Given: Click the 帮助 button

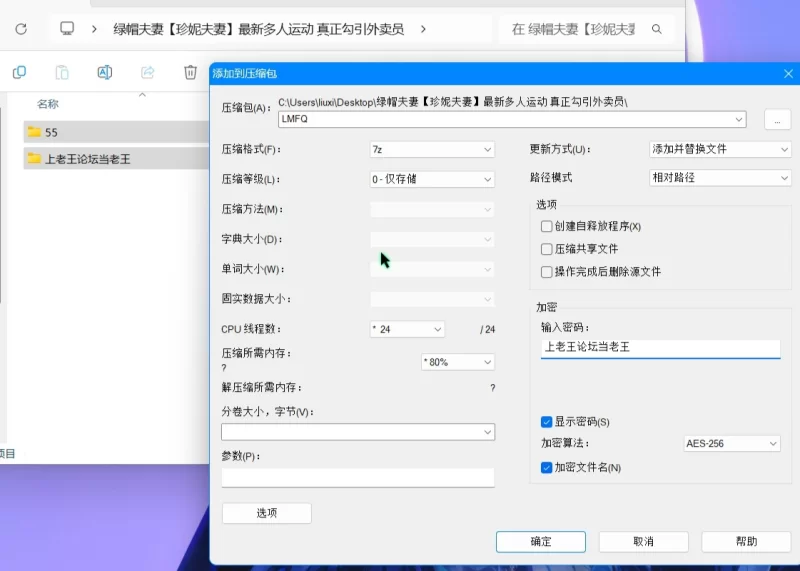Looking at the screenshot, I should click(x=746, y=541).
